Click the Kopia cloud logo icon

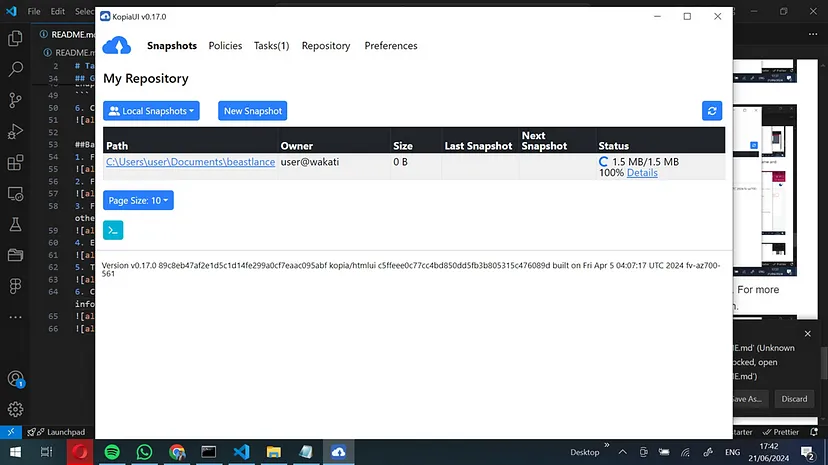point(117,46)
